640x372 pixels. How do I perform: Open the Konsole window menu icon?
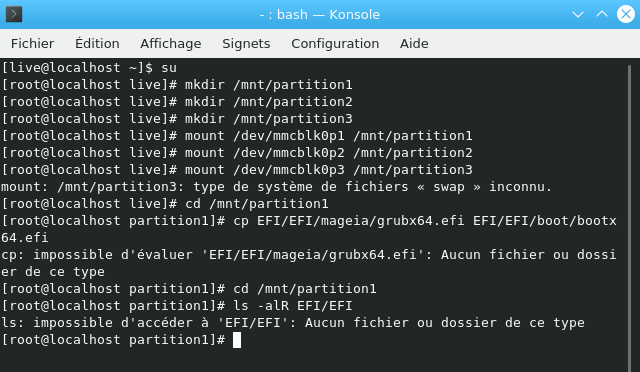[x=14, y=14]
